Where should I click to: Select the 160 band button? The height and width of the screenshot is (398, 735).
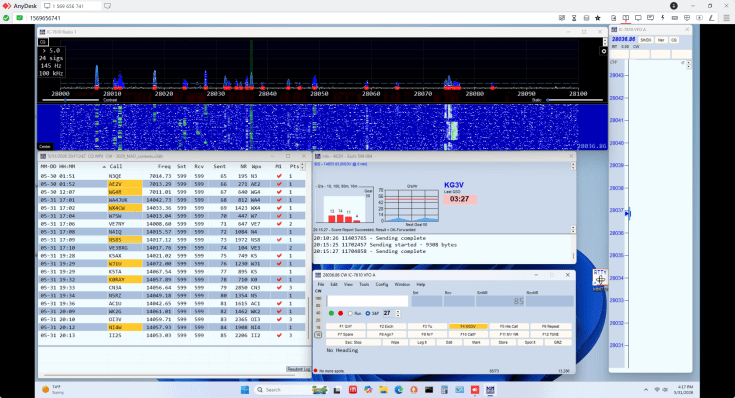tap(318, 298)
